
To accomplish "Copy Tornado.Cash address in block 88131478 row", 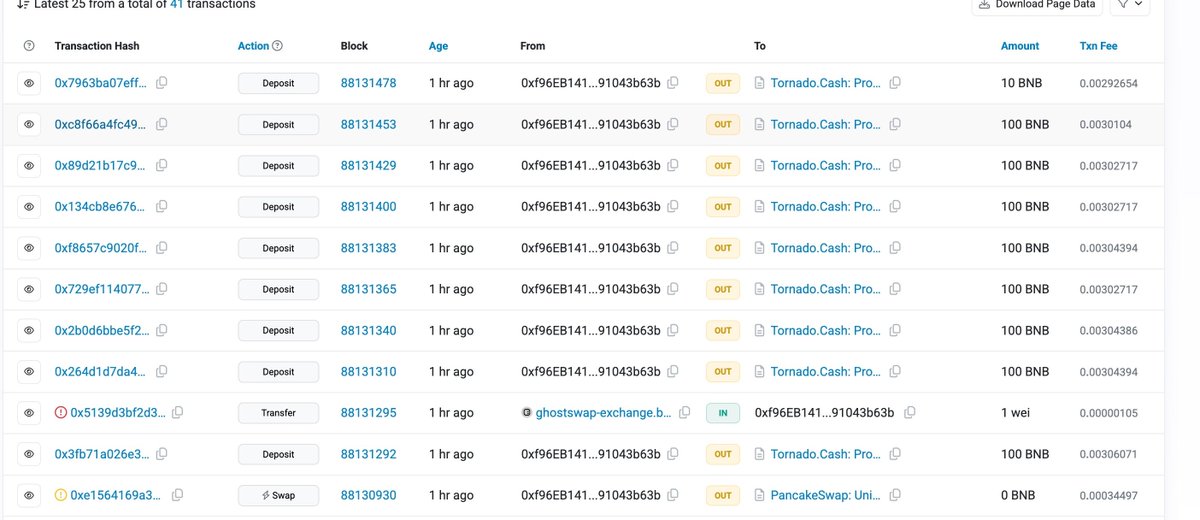I will tap(895, 83).
